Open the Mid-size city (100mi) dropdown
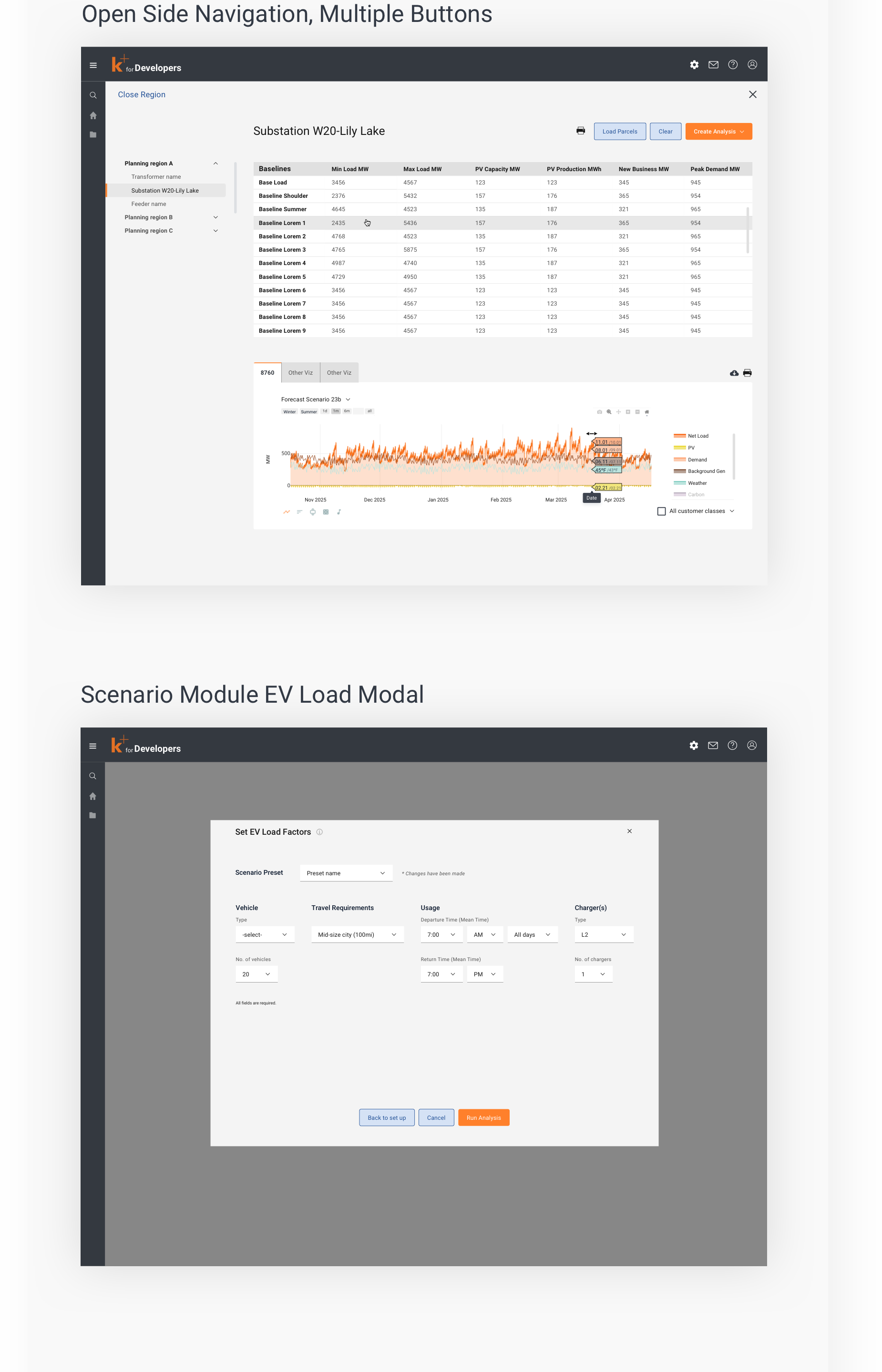 (358, 934)
